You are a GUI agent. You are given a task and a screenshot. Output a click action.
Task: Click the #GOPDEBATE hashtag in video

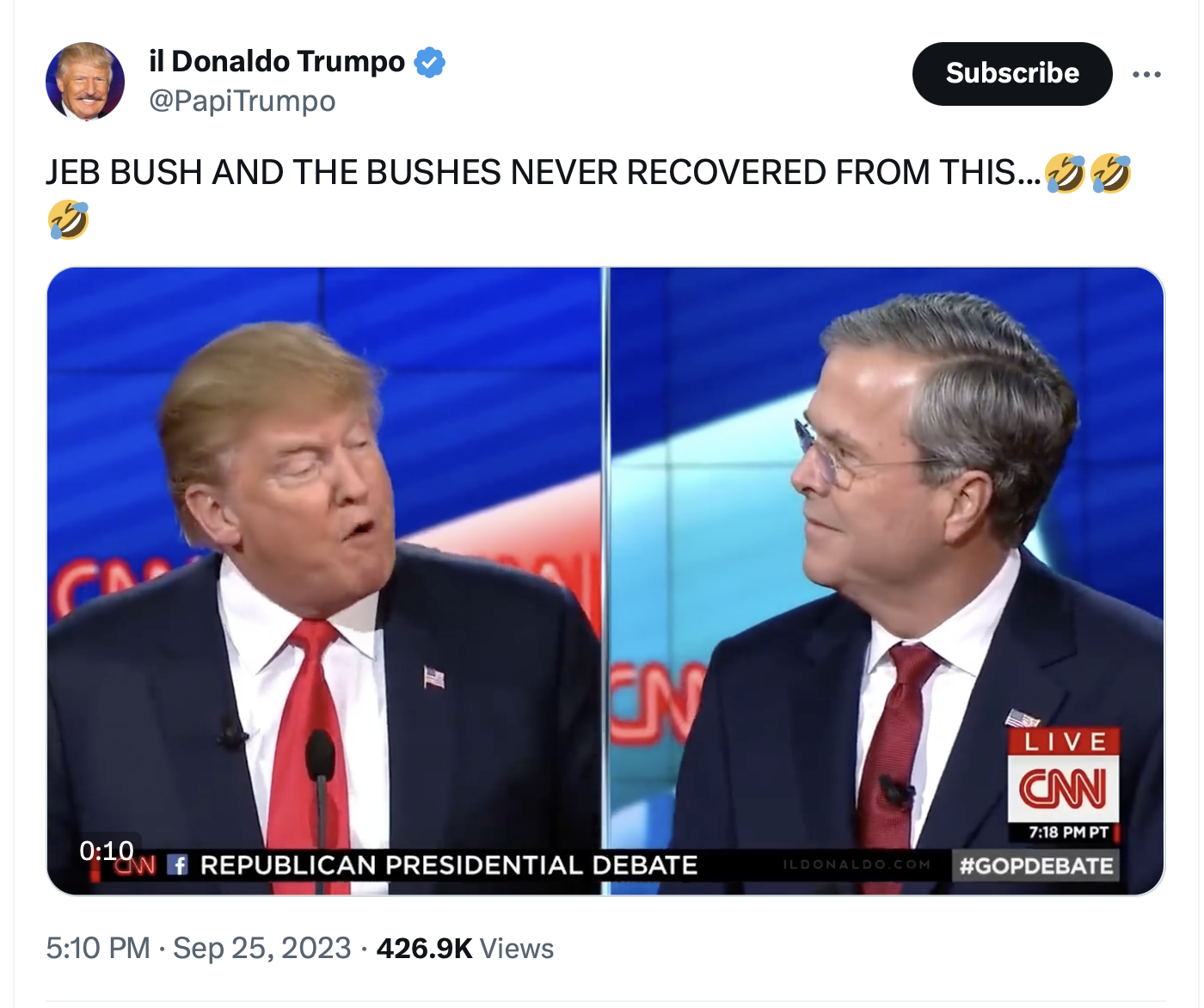1036,865
